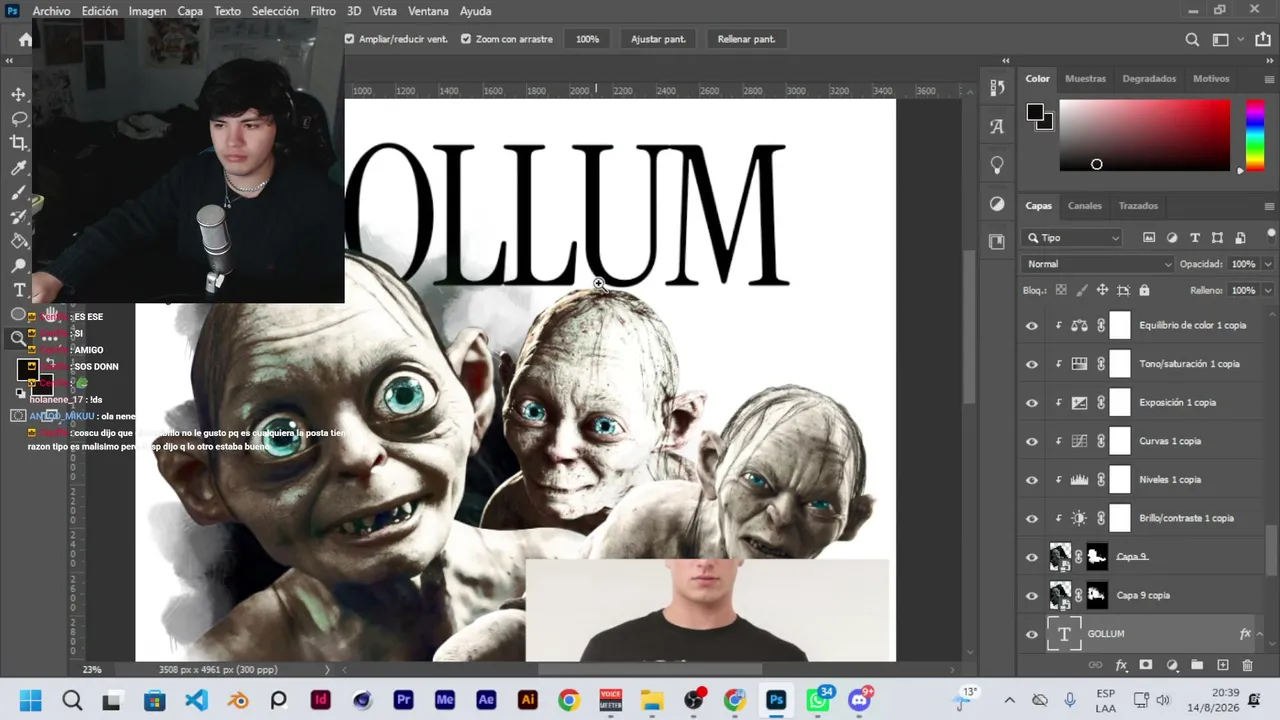1280x720 pixels.
Task: Open Google Chrome from taskbar
Action: (568, 700)
